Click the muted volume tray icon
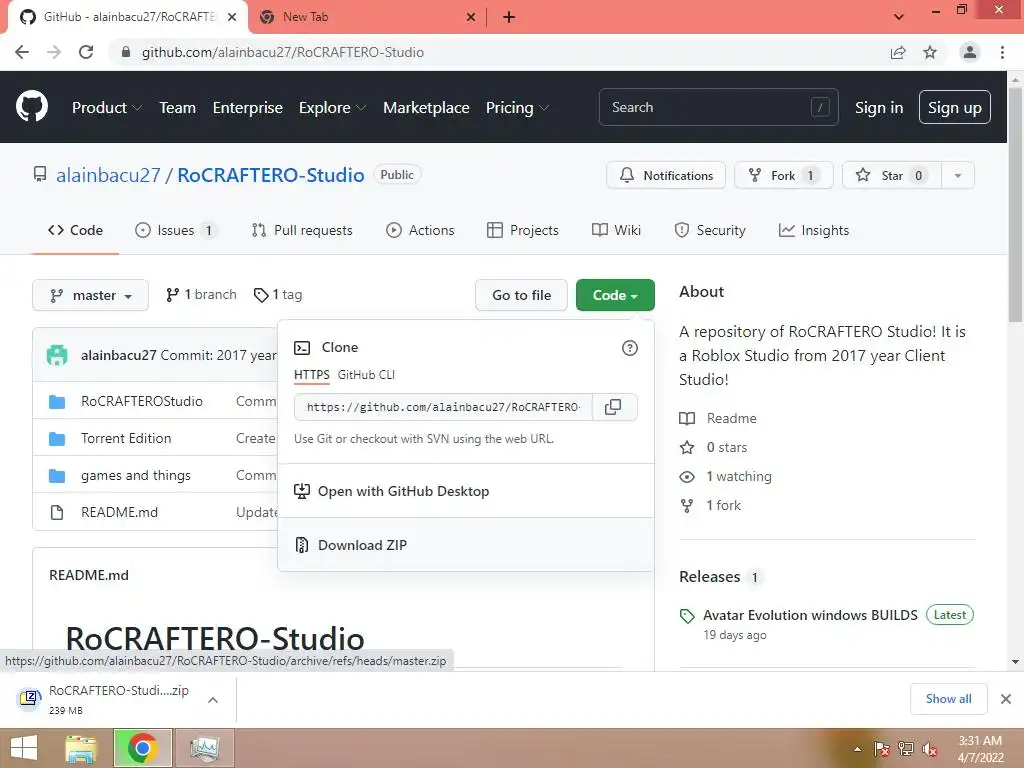 point(930,749)
